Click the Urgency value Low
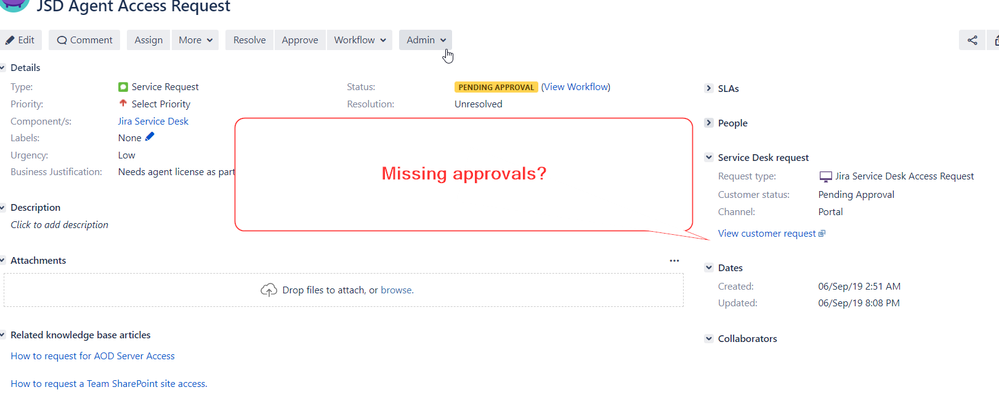The height and width of the screenshot is (397, 999). click(x=127, y=155)
